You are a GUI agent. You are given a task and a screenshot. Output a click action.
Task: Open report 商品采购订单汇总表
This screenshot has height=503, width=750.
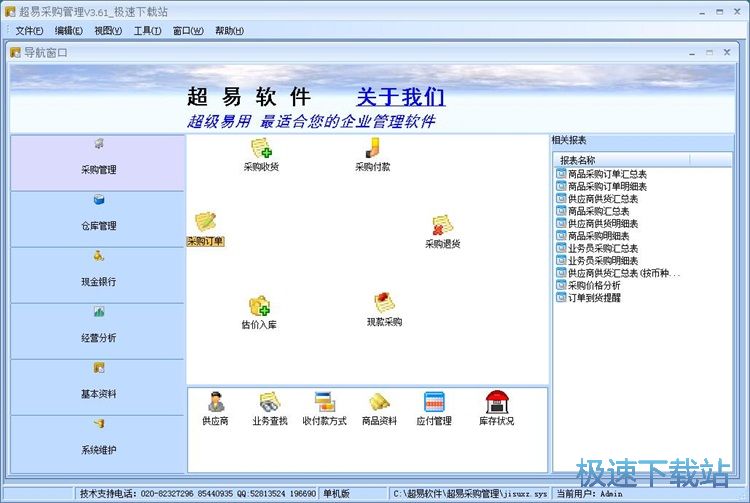pos(602,174)
